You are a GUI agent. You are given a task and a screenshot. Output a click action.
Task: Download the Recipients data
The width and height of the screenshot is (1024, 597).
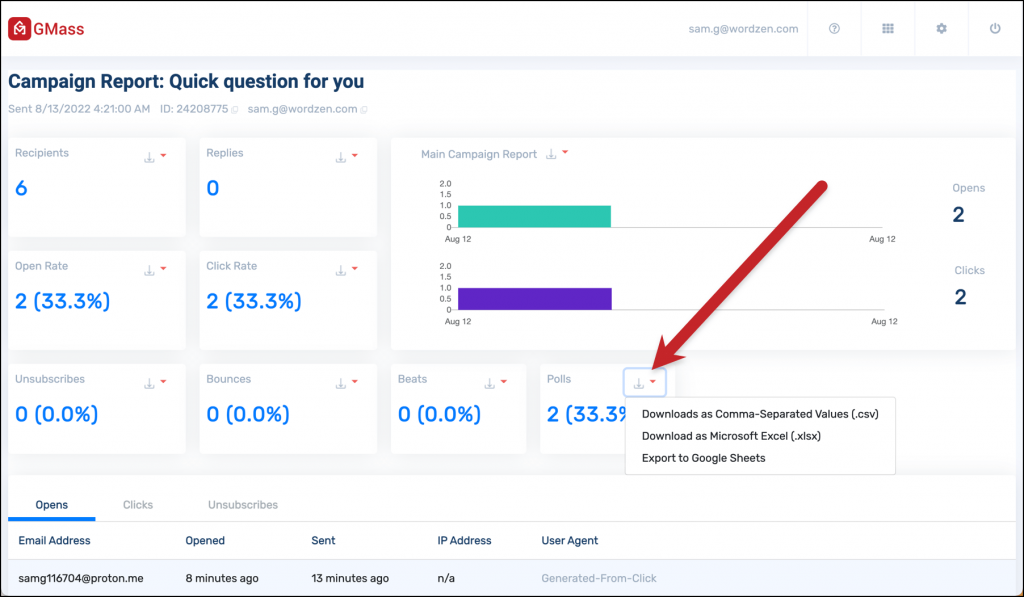click(152, 156)
